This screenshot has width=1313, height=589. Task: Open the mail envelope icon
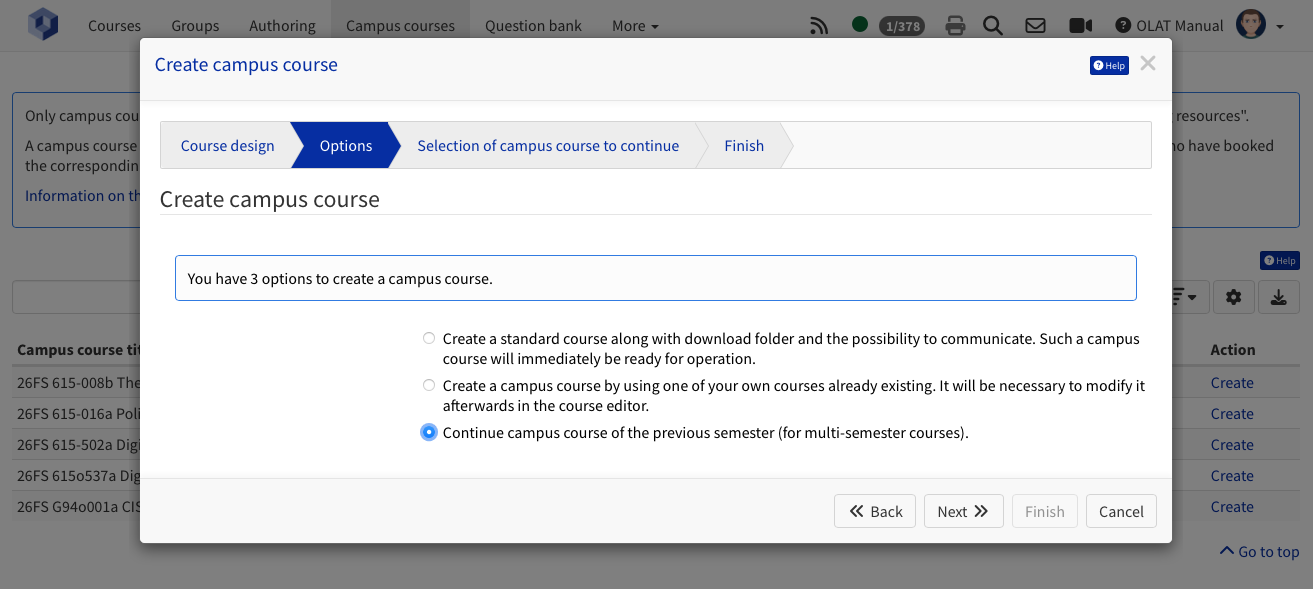tap(1035, 26)
